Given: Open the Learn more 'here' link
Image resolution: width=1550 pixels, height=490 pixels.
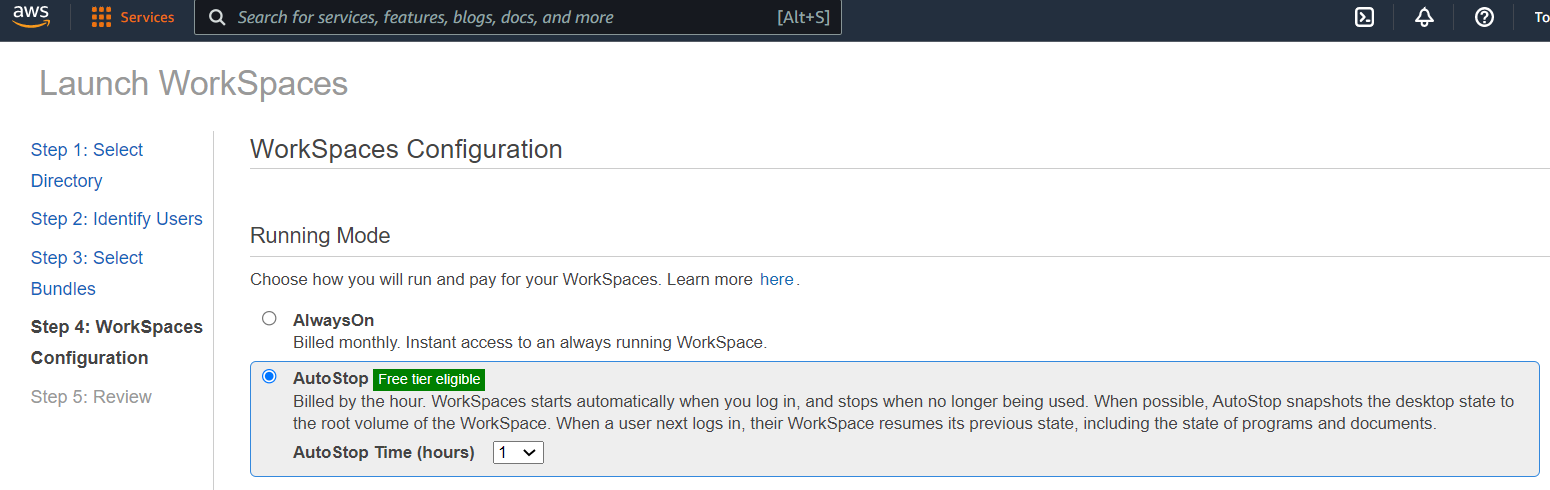Looking at the screenshot, I should (776, 280).
